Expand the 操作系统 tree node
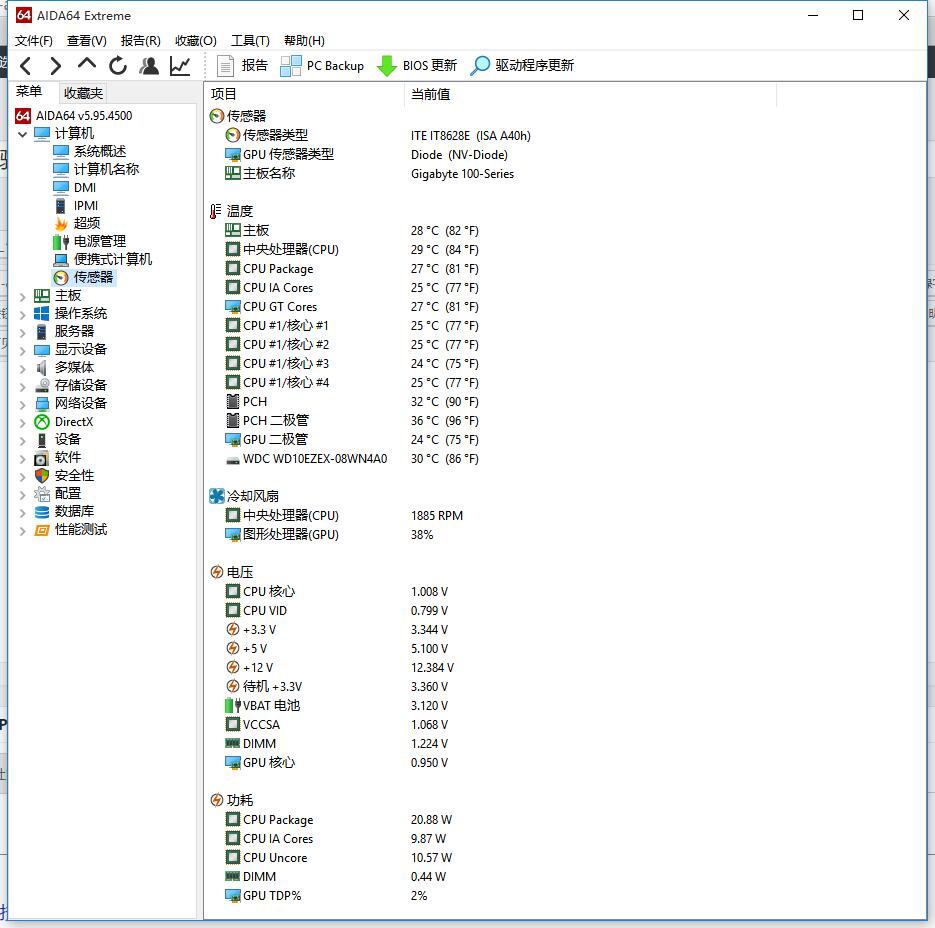Screen dimensions: 935x928 [23, 314]
